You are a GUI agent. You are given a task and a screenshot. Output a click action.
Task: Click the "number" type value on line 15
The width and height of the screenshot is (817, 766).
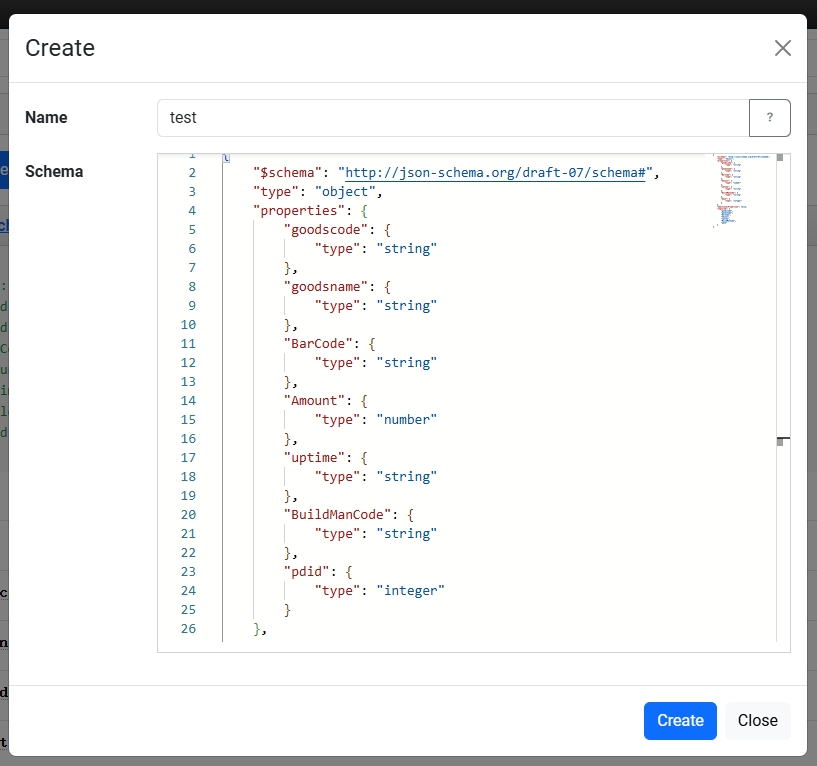click(x=406, y=420)
